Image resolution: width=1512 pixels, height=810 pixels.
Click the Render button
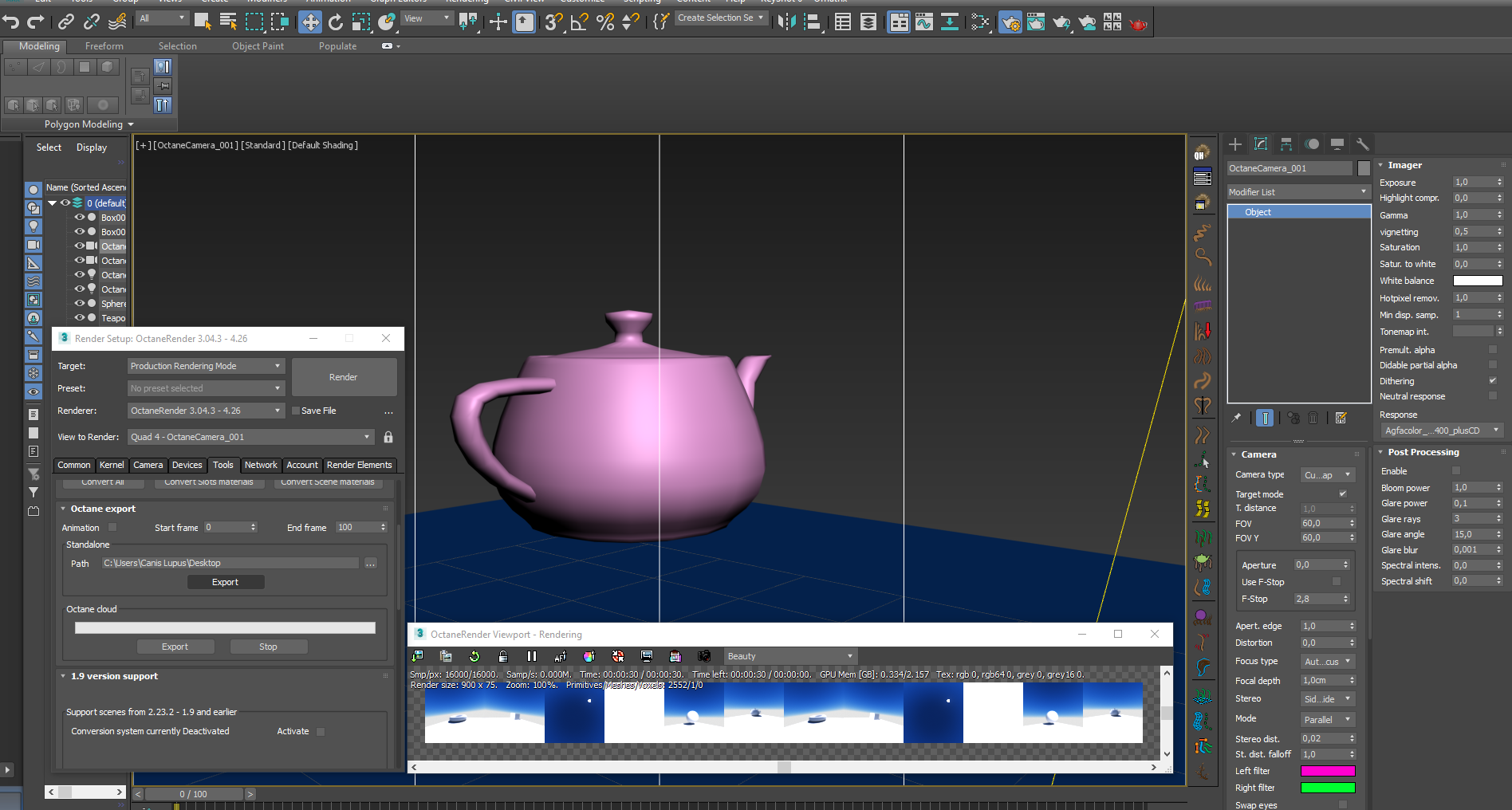pyautogui.click(x=344, y=377)
